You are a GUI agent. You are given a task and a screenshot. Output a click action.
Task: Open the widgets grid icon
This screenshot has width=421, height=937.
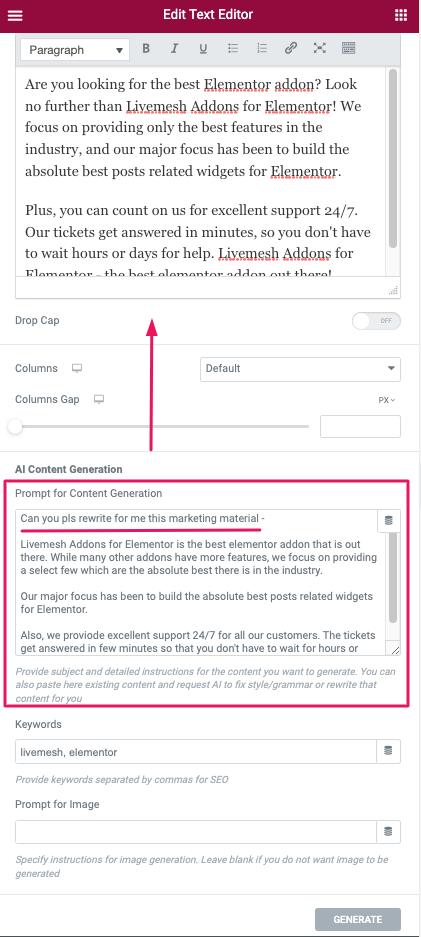click(401, 16)
